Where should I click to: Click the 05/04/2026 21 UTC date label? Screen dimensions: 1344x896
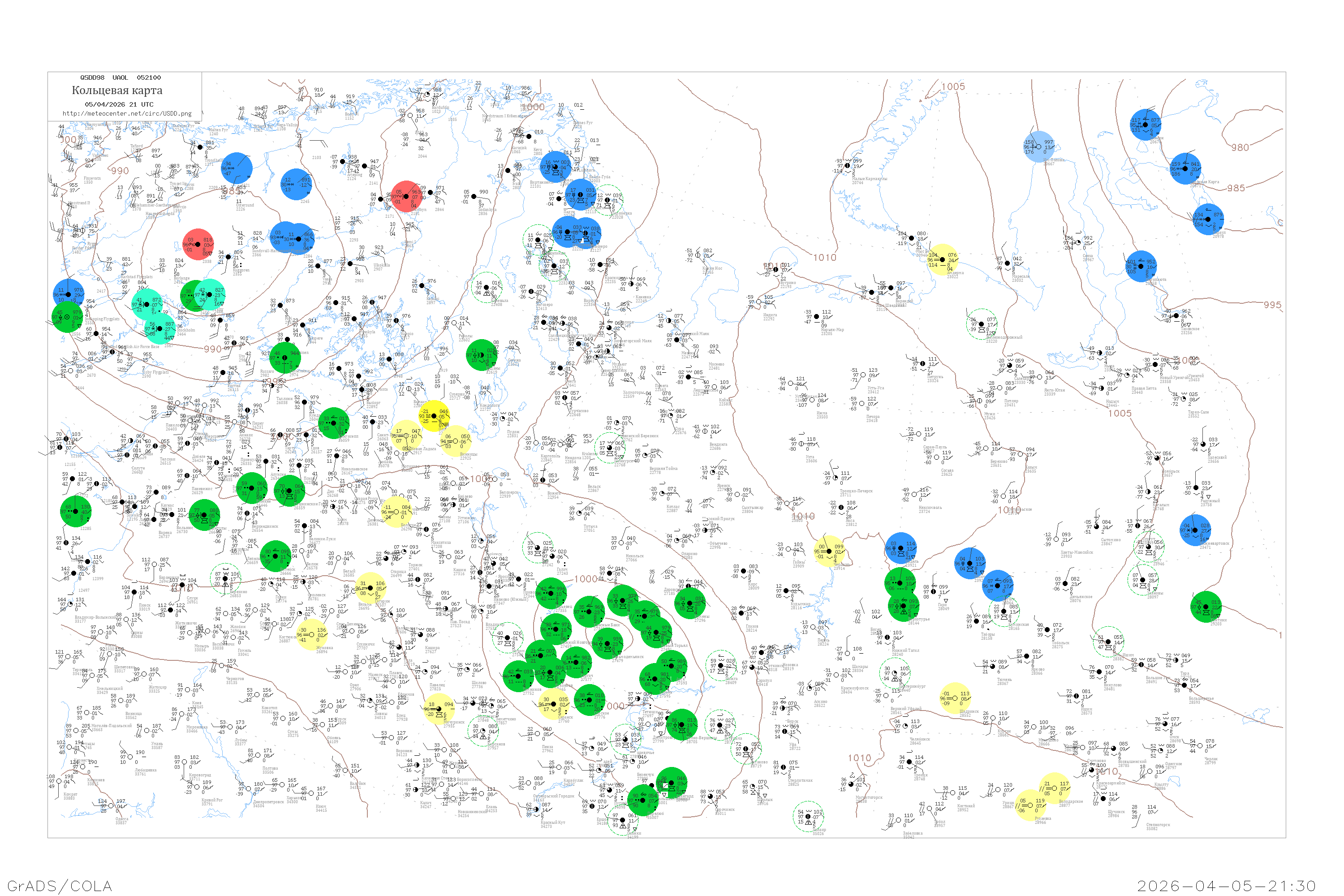point(119,104)
